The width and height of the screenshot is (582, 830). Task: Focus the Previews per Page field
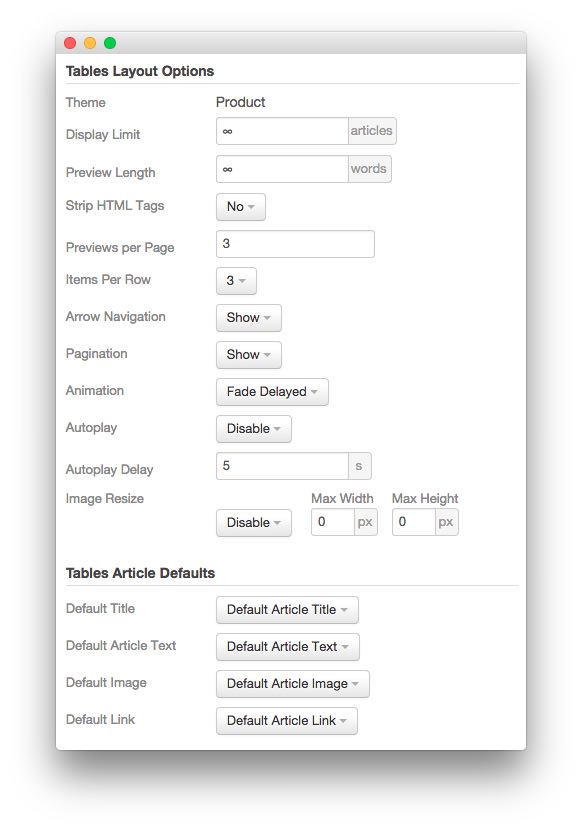295,244
